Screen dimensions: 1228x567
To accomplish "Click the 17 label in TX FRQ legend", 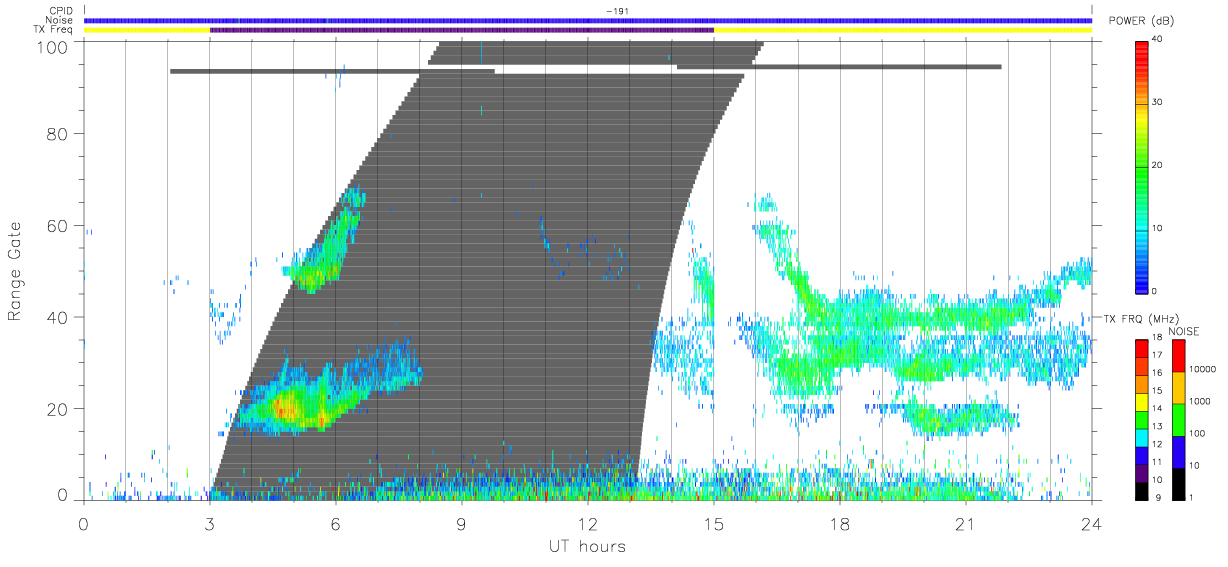I will click(1157, 355).
